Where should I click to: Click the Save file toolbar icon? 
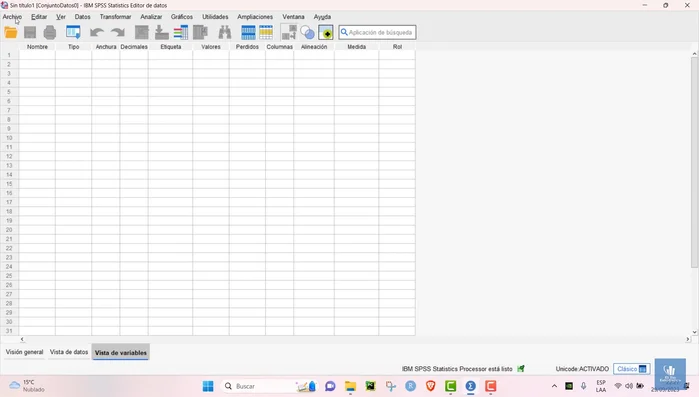(30, 33)
